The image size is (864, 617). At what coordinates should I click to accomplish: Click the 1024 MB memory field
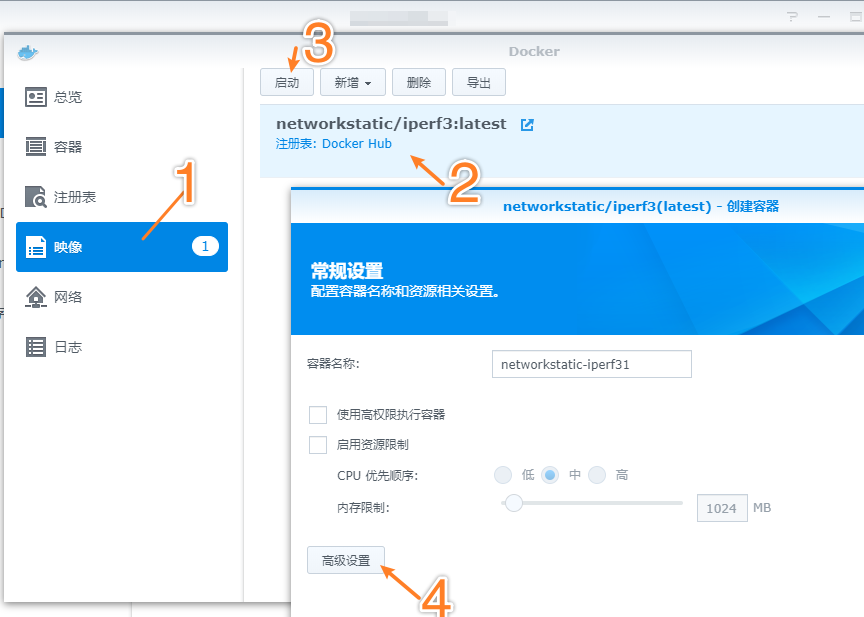(722, 508)
